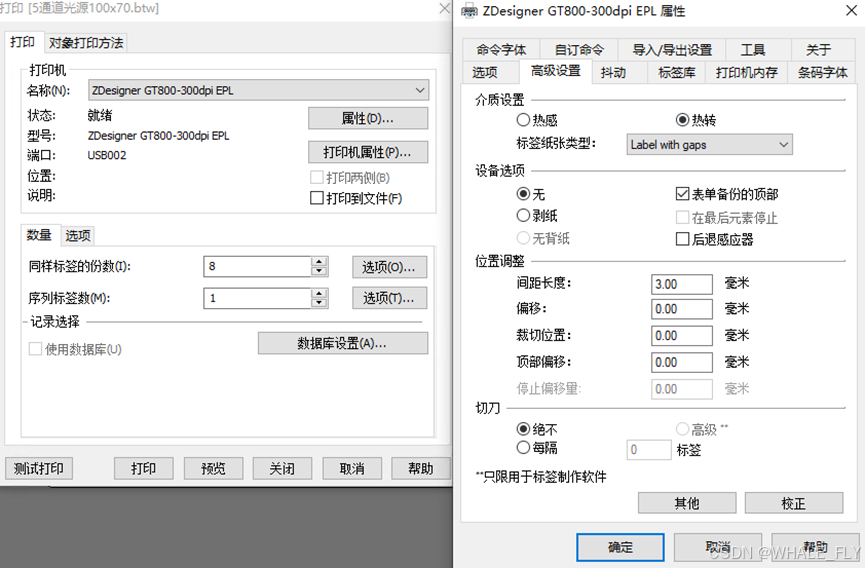Open the 导入/导出设置 tab

tap(672, 50)
